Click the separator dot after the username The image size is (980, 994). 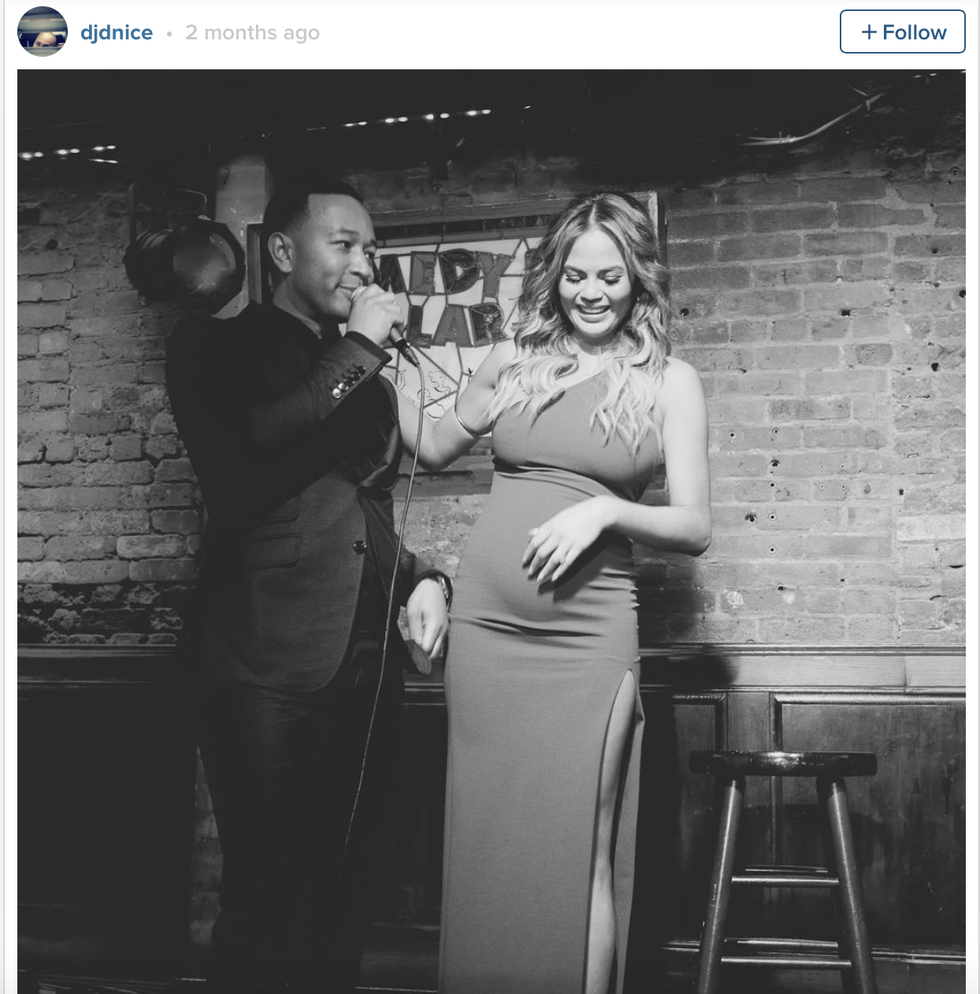coord(169,33)
